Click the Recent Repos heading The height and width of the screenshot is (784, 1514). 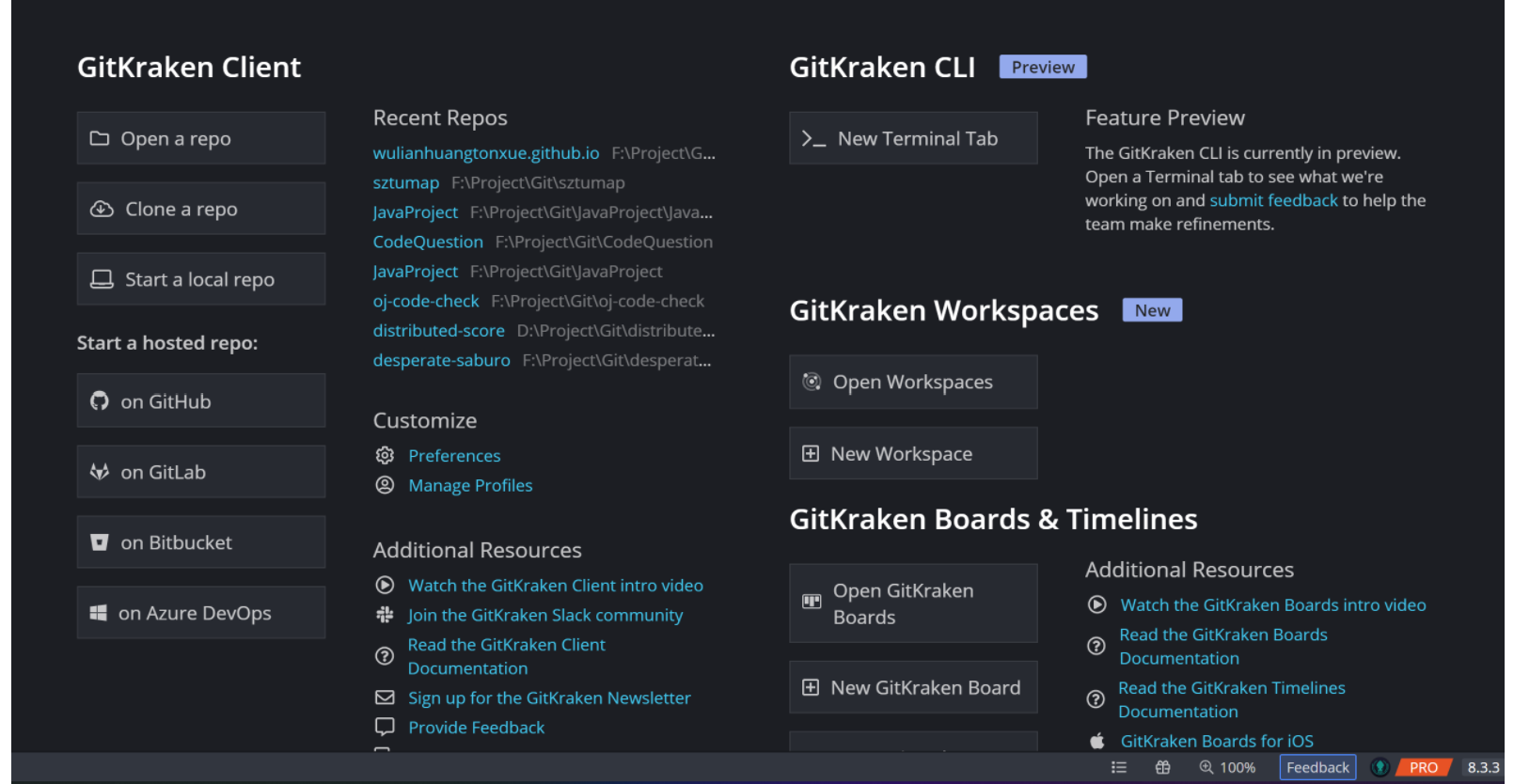pyautogui.click(x=440, y=118)
